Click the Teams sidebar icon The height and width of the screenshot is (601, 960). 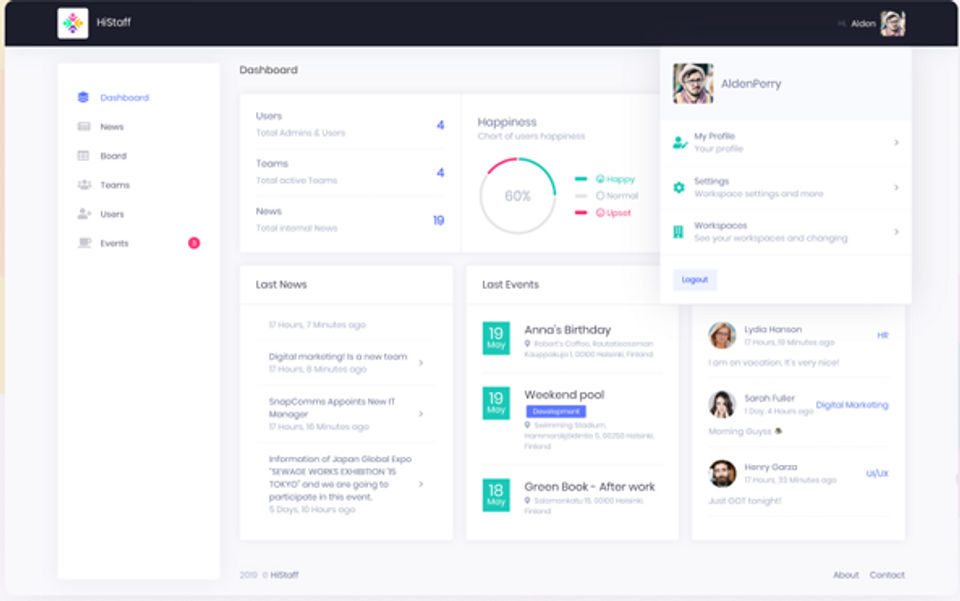84,185
